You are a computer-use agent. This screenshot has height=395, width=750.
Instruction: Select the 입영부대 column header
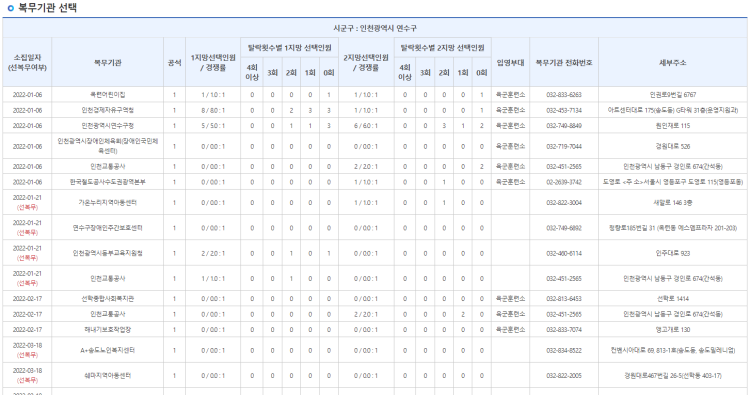click(x=510, y=63)
